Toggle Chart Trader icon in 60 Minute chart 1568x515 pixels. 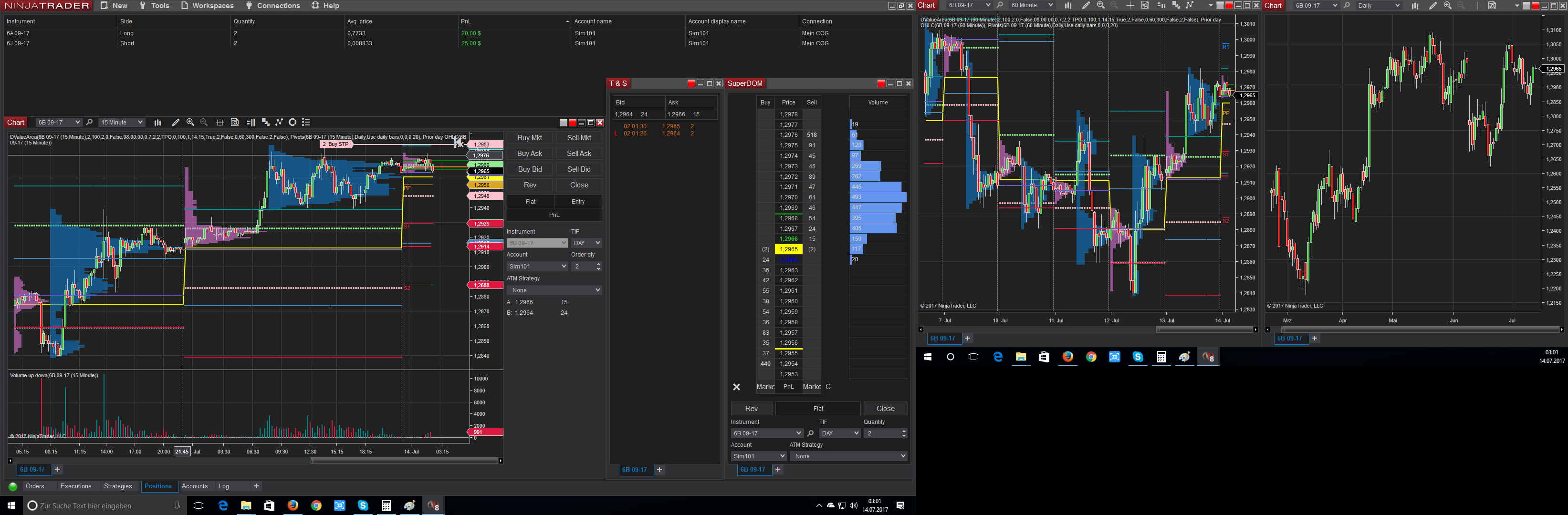tap(1161, 5)
